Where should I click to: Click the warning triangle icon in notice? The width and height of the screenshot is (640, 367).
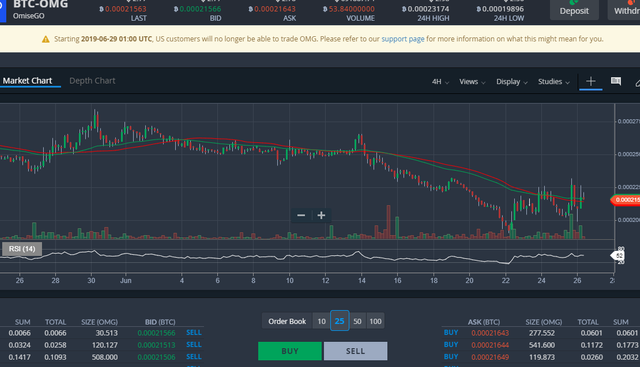pos(46,39)
